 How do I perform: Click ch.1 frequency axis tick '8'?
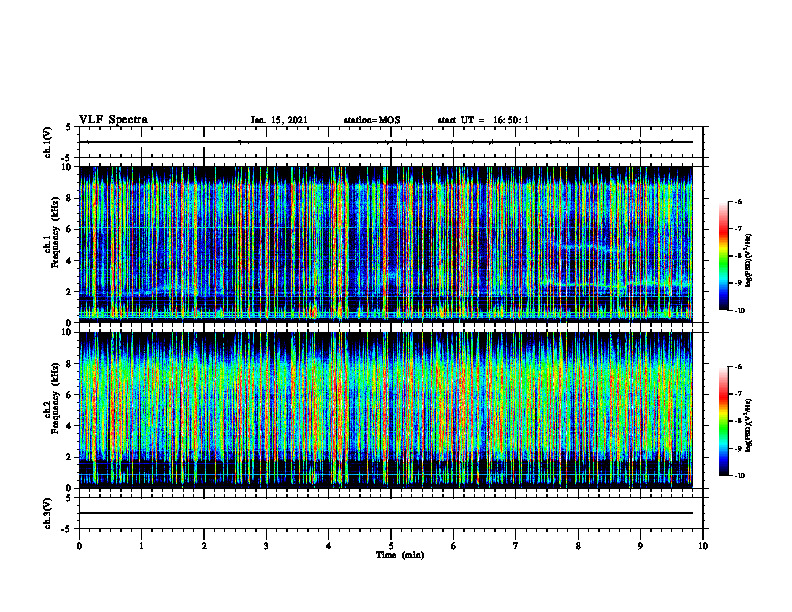click(70, 198)
